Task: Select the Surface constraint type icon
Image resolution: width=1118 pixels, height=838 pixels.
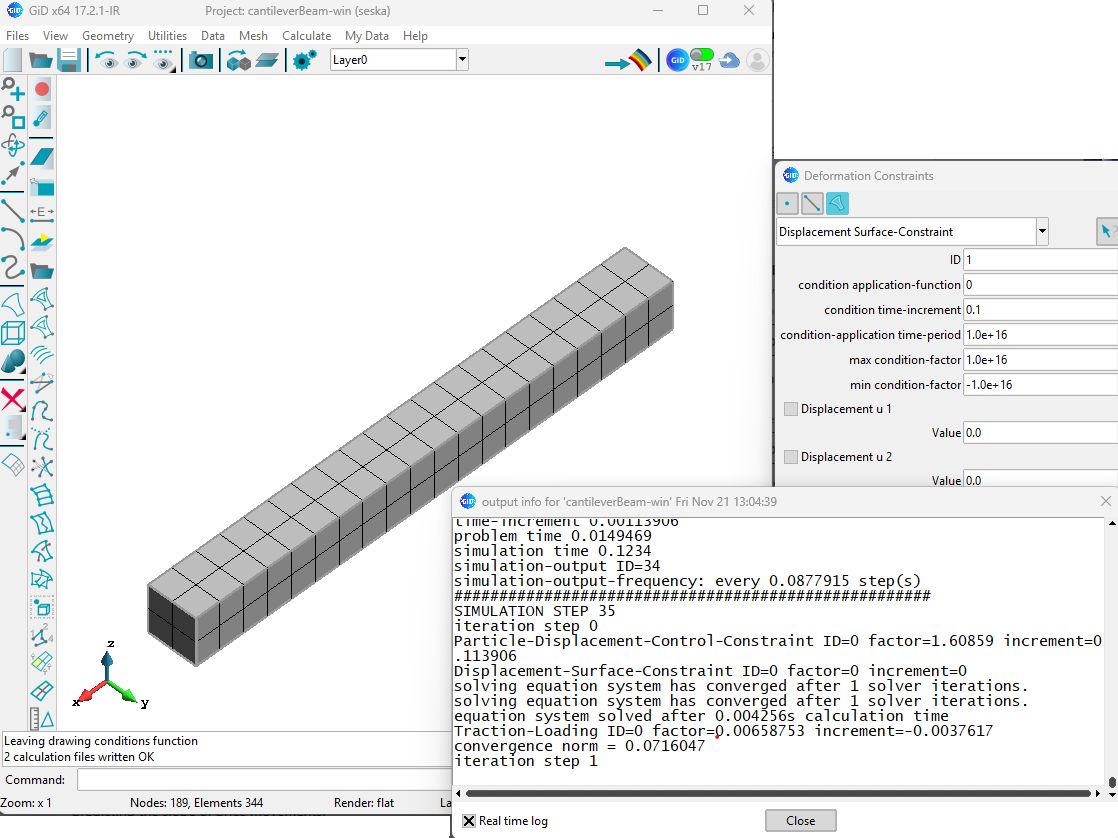Action: 838,204
